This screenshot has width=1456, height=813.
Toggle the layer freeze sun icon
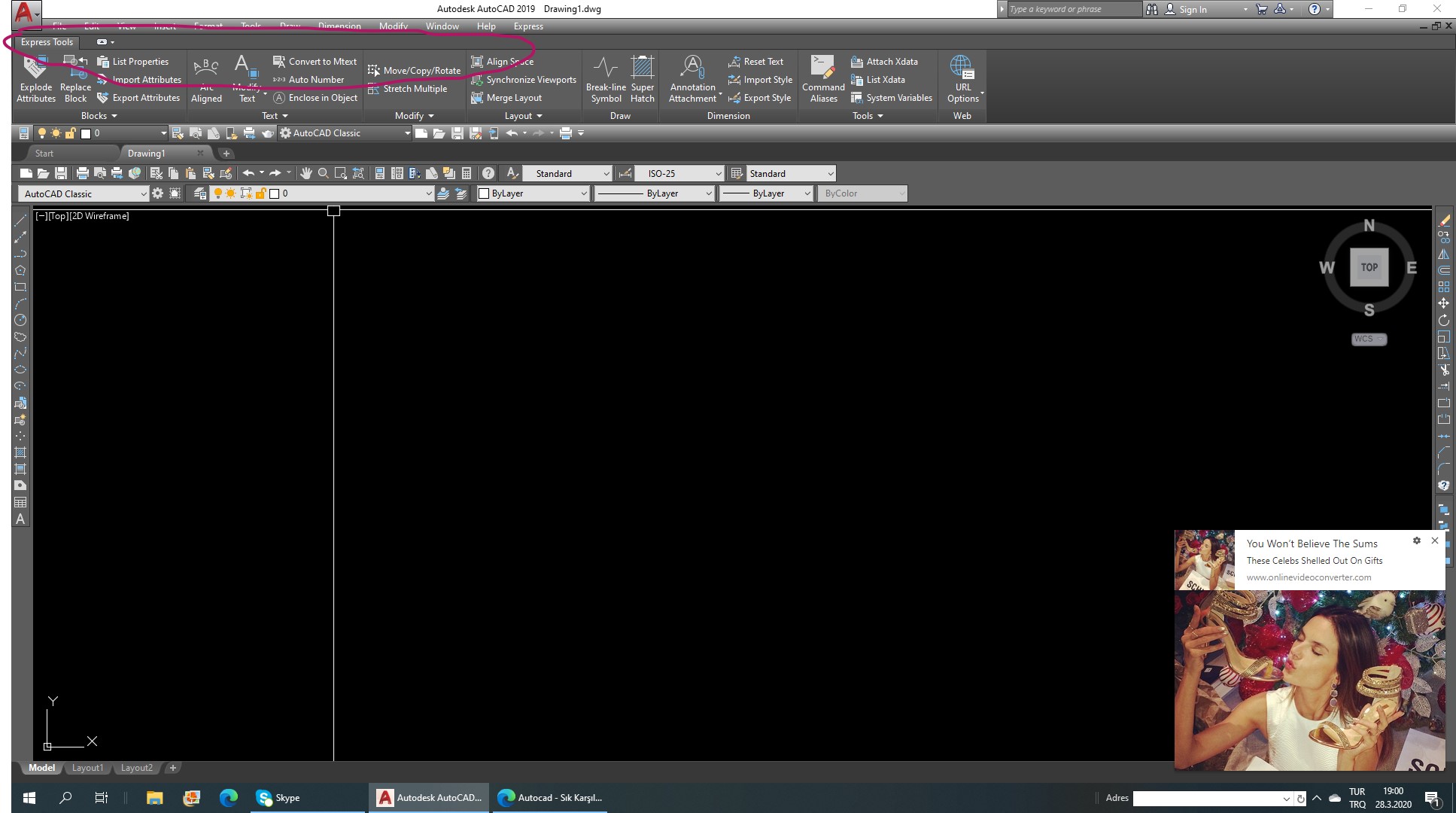click(231, 193)
